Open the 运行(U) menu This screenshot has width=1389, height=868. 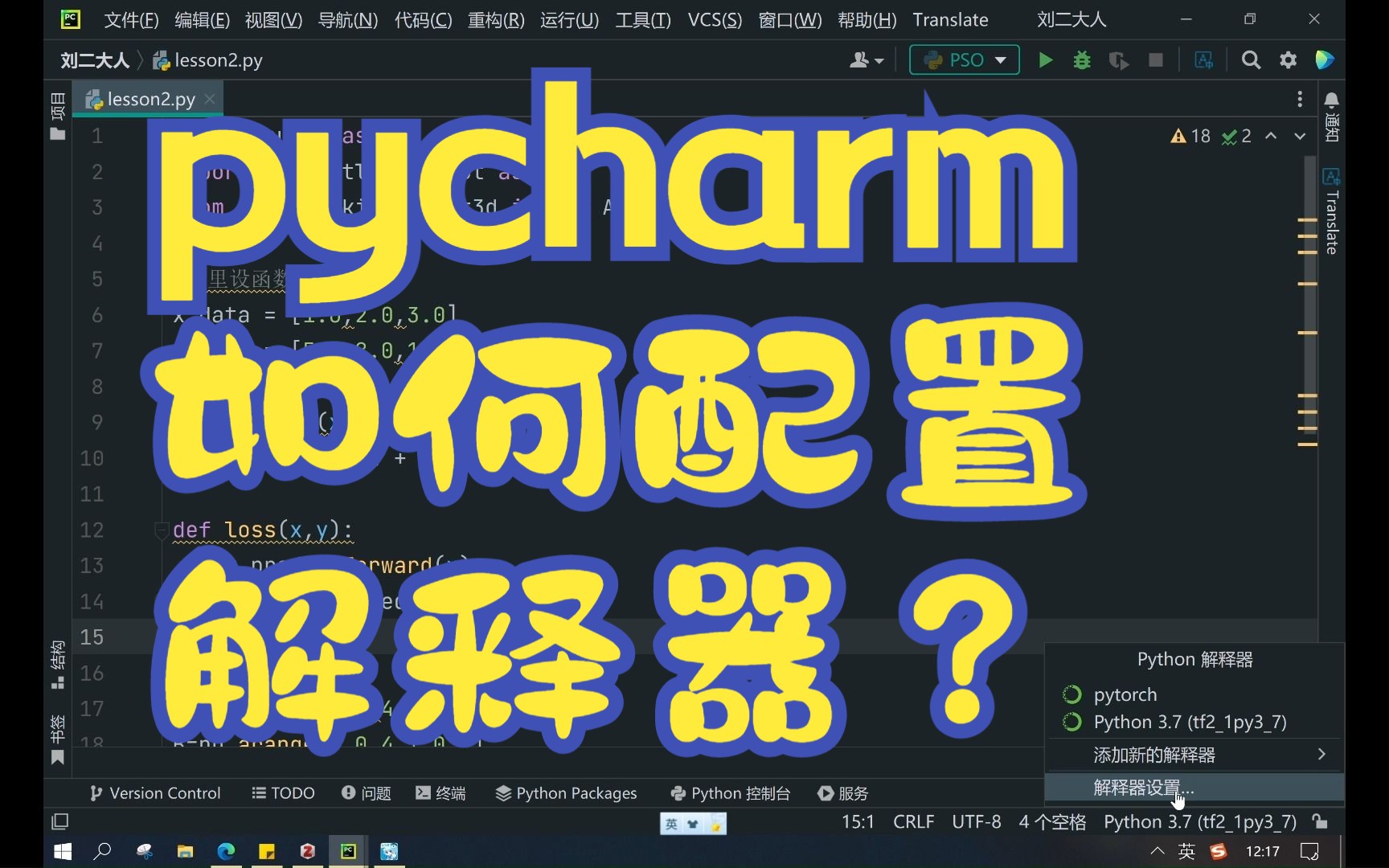(x=570, y=19)
